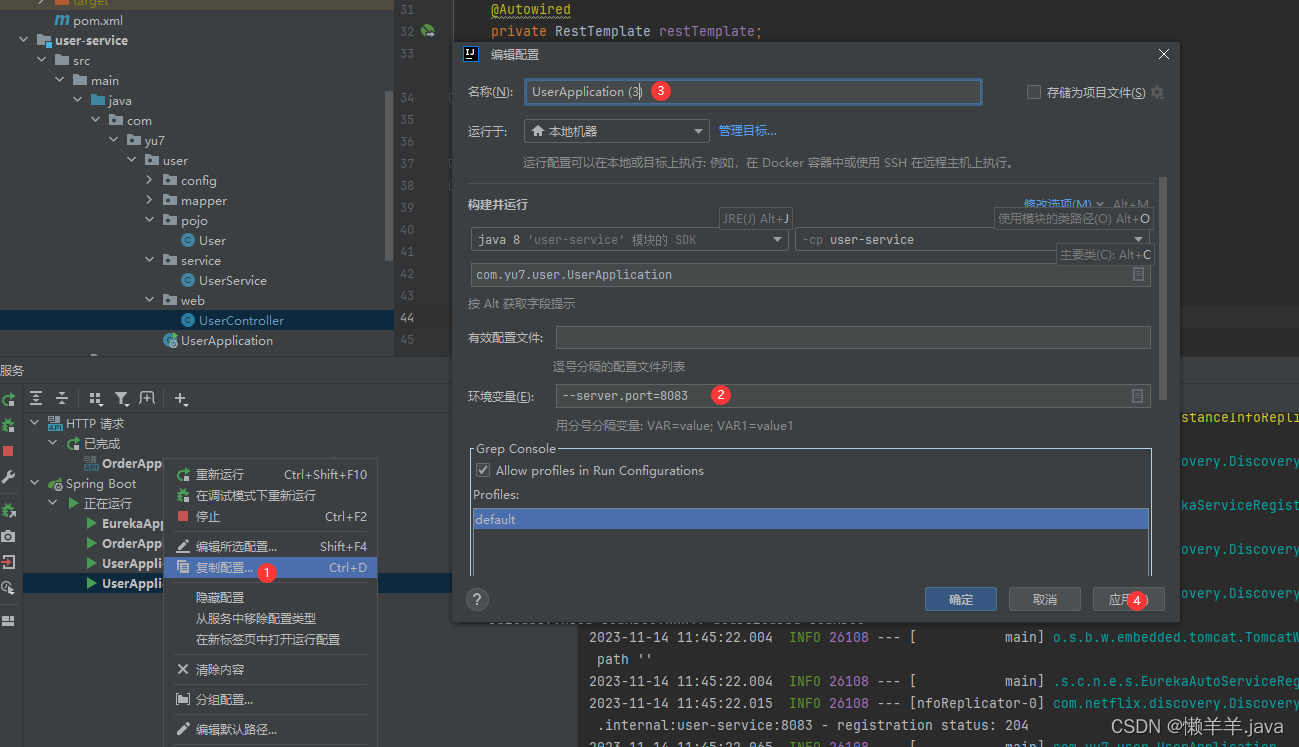Open the Group By icon in Services toolbar
This screenshot has height=747, width=1299.
(x=96, y=398)
